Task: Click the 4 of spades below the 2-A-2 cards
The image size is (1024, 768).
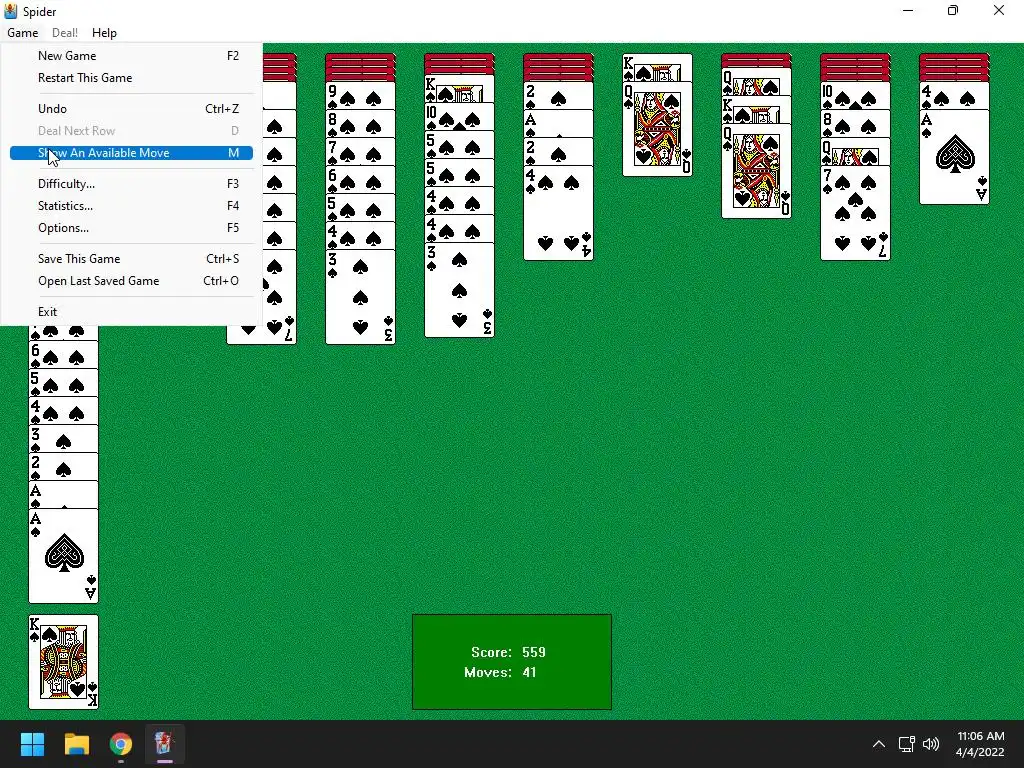Action: [x=558, y=213]
